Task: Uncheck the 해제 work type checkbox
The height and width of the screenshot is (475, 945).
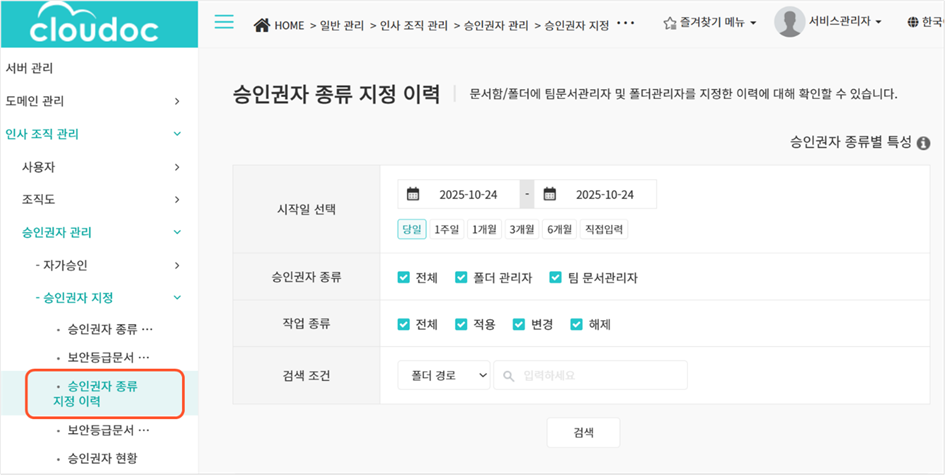Action: coord(576,324)
